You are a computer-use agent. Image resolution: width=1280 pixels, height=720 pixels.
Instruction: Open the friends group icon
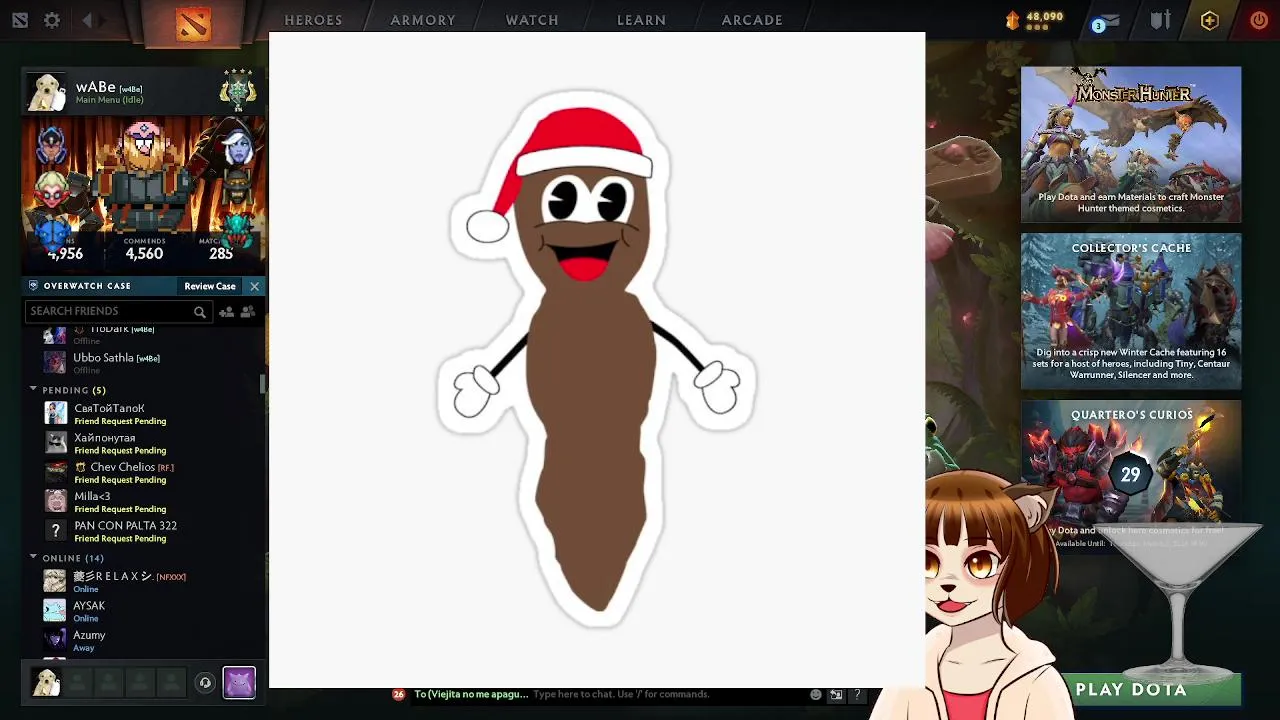(248, 312)
